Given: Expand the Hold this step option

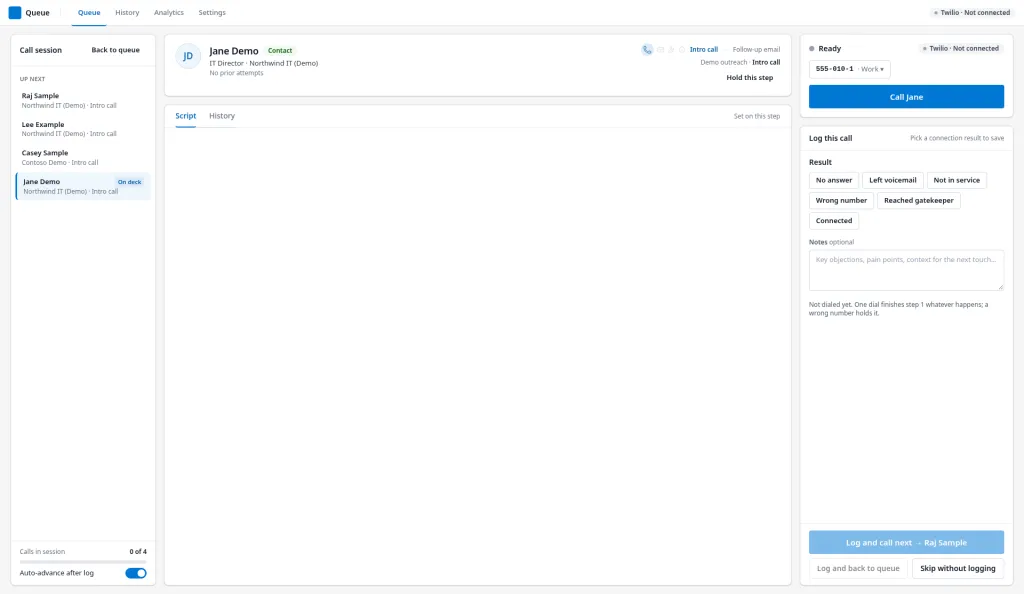Looking at the screenshot, I should coord(750,78).
